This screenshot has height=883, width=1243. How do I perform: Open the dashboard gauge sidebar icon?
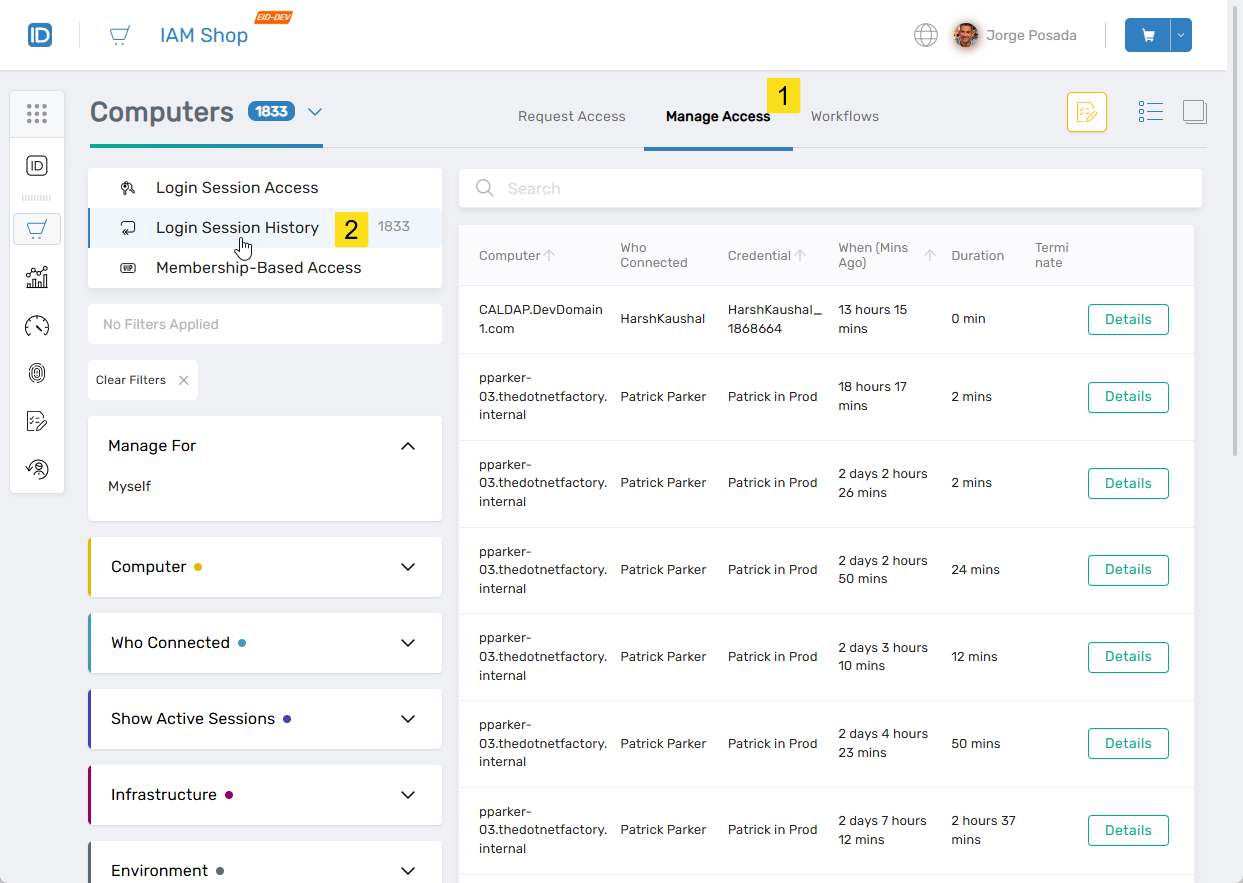point(37,326)
